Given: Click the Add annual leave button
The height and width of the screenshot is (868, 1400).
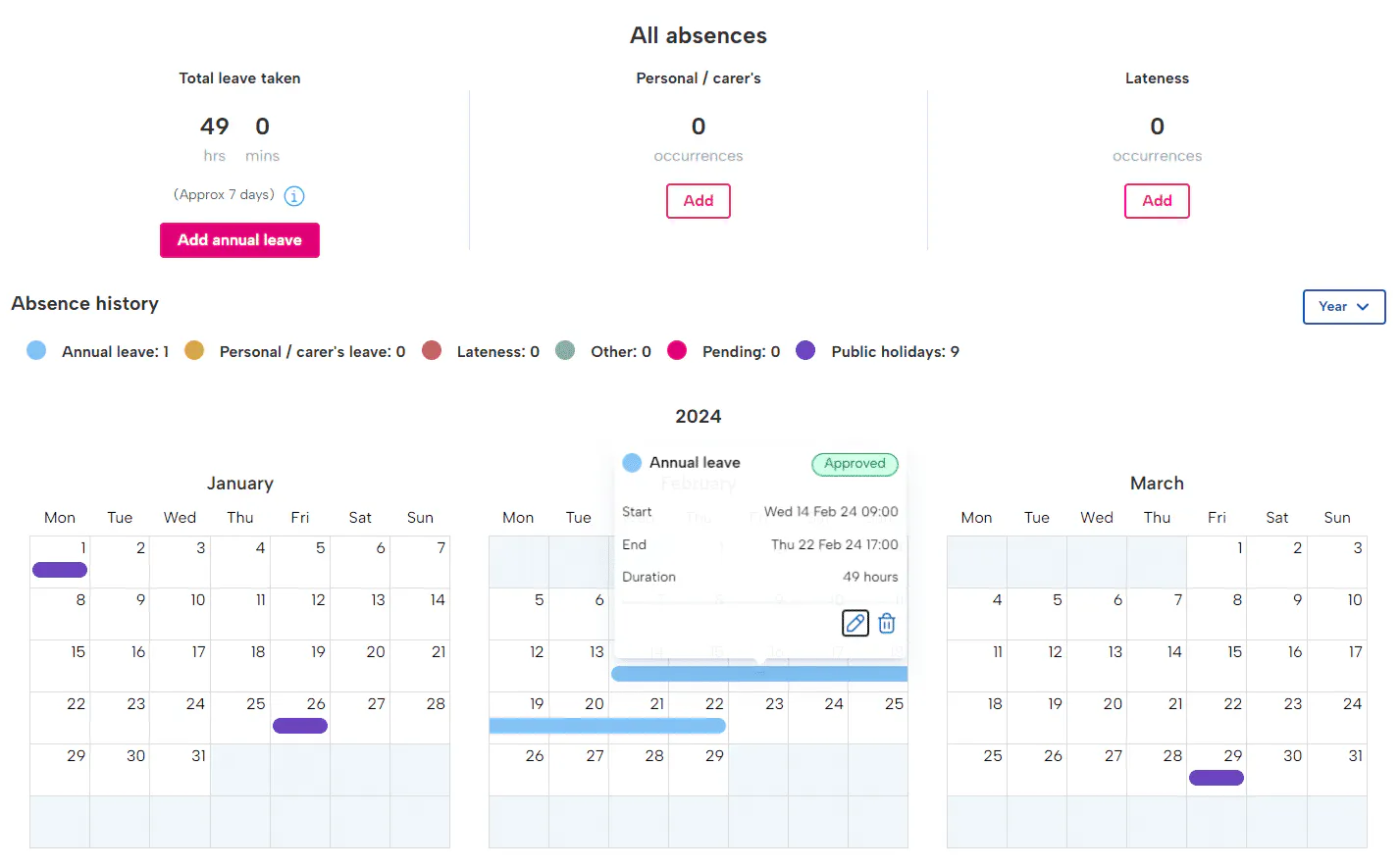Looking at the screenshot, I should [x=239, y=240].
